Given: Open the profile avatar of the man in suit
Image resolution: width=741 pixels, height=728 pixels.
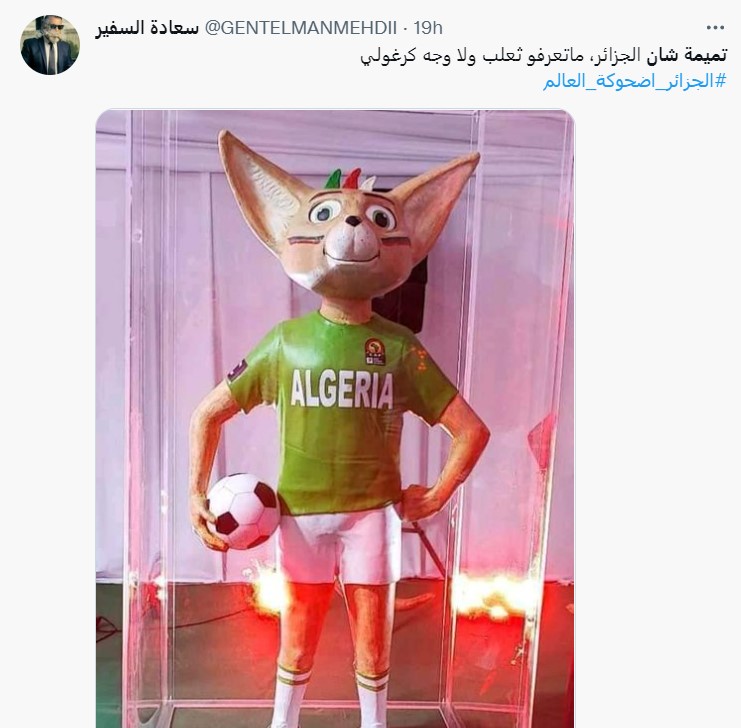Looking at the screenshot, I should click(x=50, y=45).
